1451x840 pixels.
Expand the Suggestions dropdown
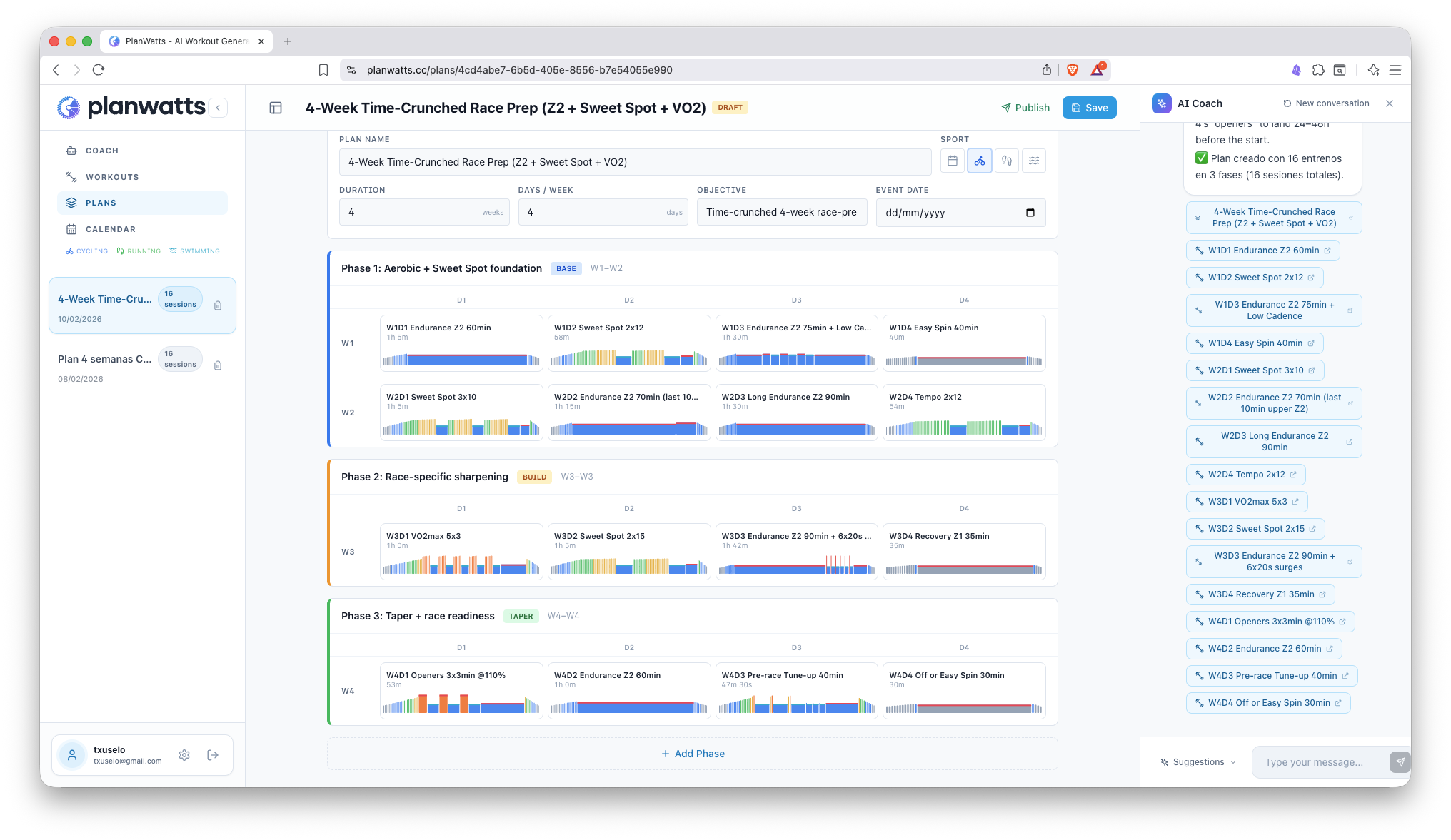[1198, 762]
